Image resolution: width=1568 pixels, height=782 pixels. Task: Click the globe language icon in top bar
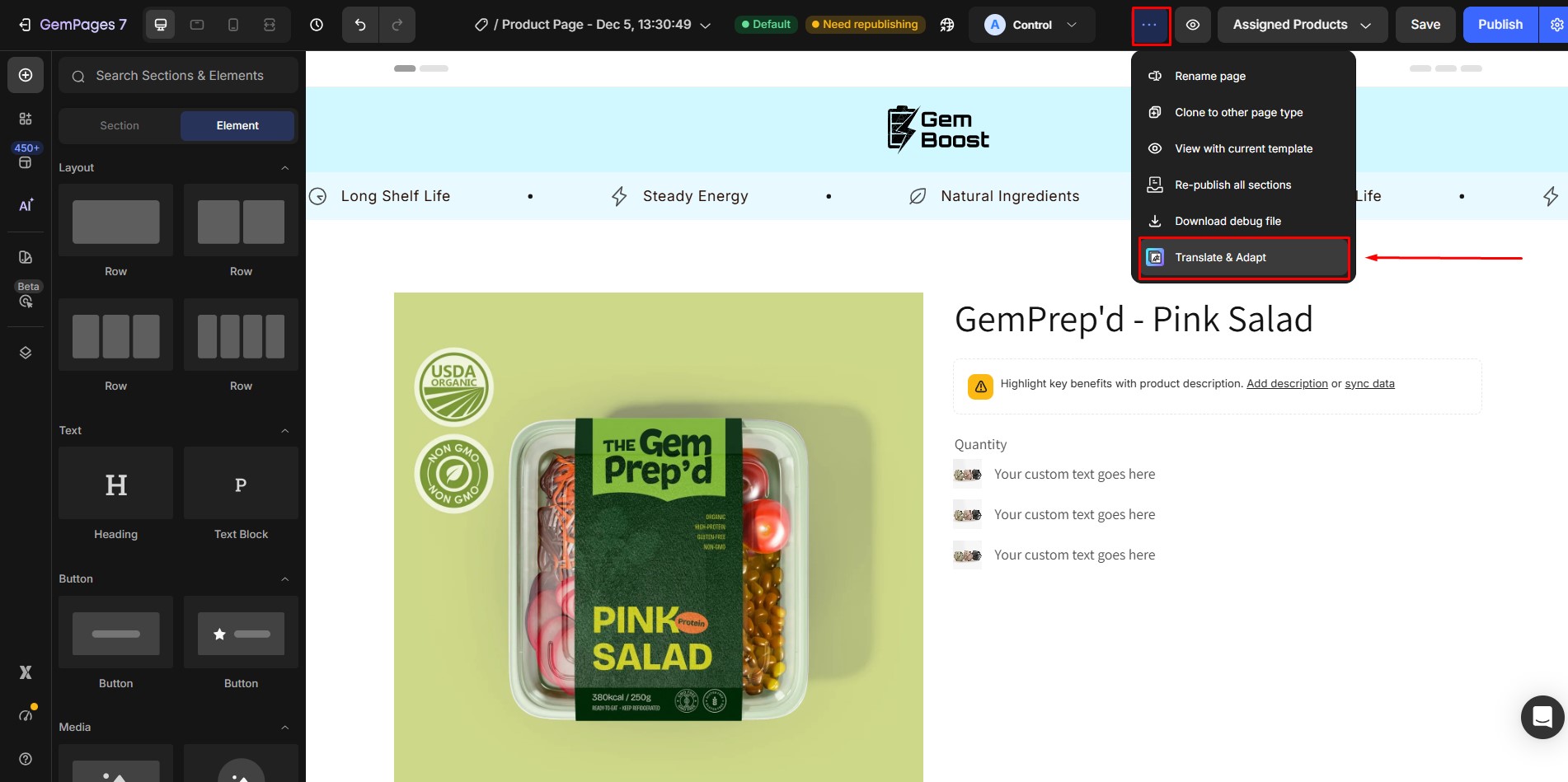click(946, 25)
